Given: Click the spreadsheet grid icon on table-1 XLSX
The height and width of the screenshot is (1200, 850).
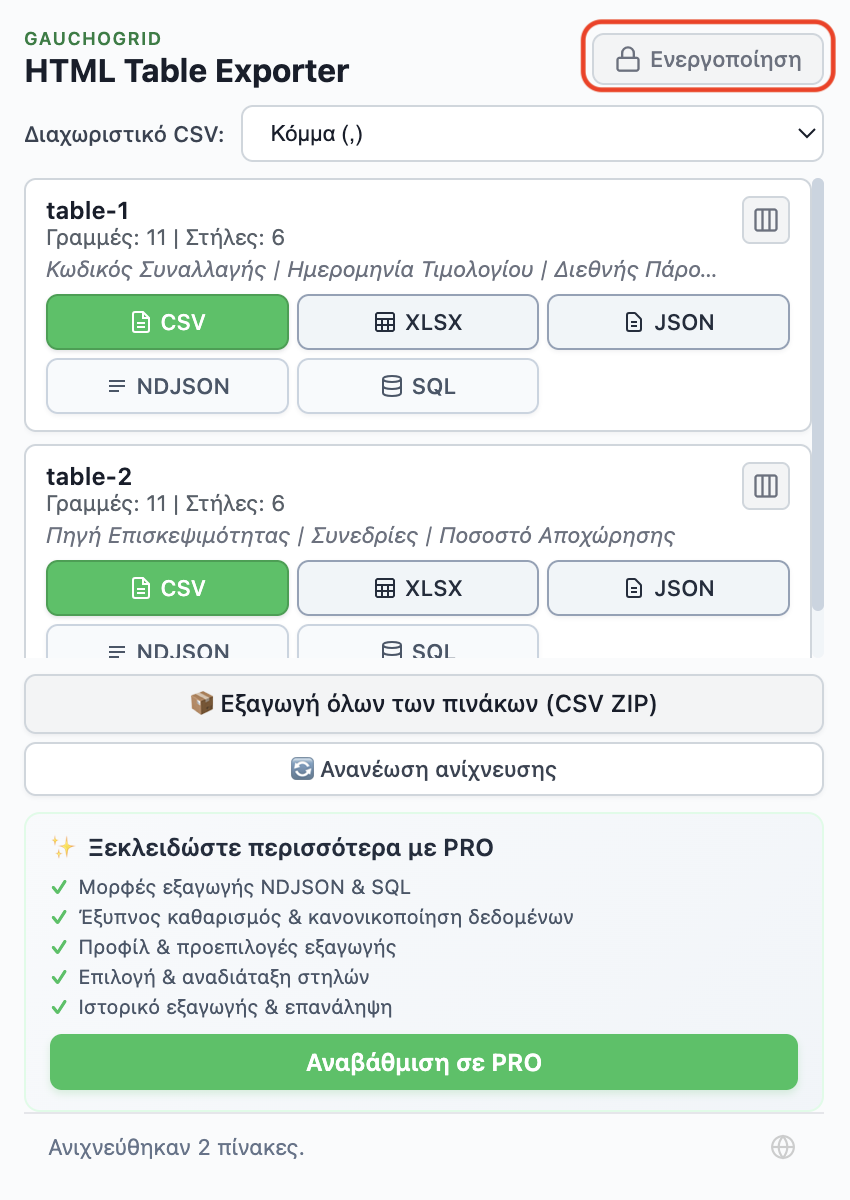Looking at the screenshot, I should pyautogui.click(x=383, y=322).
